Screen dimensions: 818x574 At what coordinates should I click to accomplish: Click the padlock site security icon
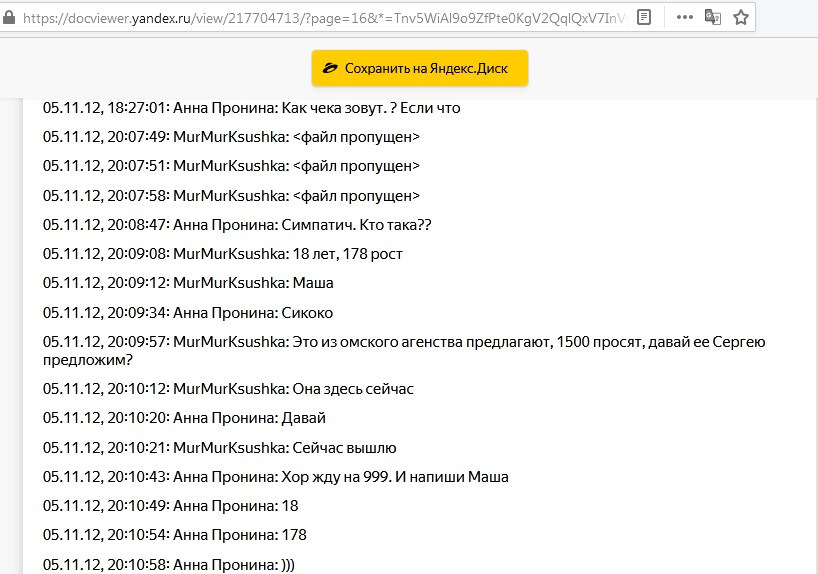click(8, 18)
